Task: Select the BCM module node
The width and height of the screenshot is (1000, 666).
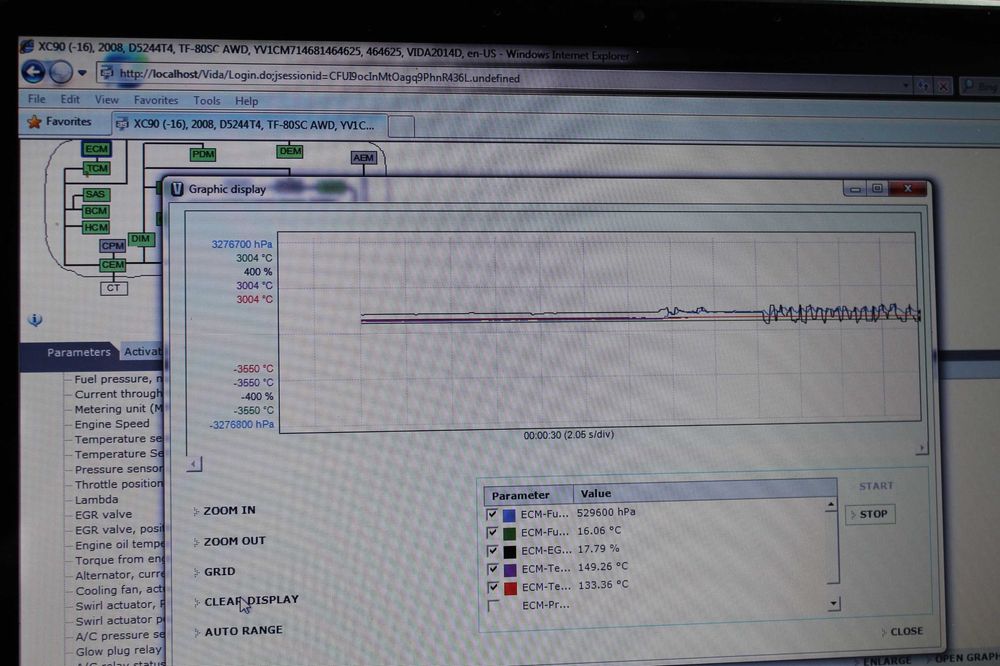Action: tap(96, 211)
